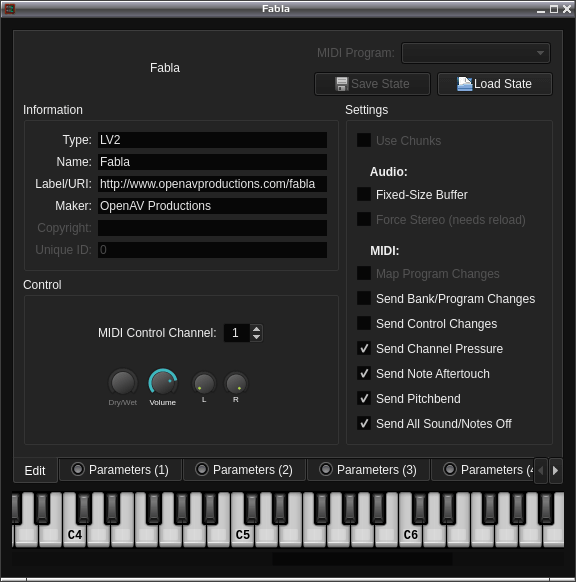Maximize the Fabla window
This screenshot has width=576, height=582.
[x=554, y=9]
